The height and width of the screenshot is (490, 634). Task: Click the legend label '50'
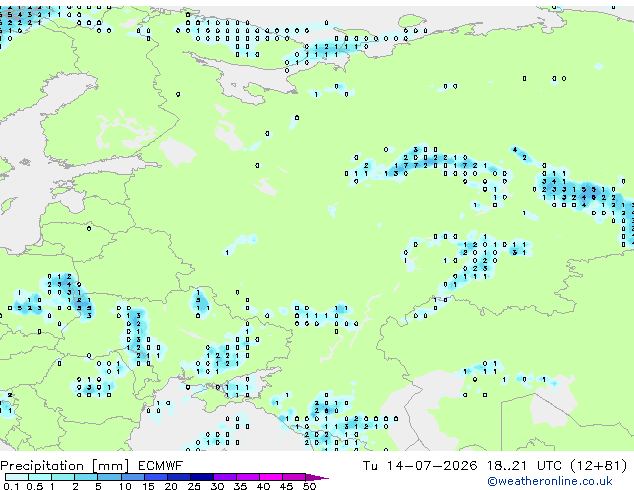(309, 486)
